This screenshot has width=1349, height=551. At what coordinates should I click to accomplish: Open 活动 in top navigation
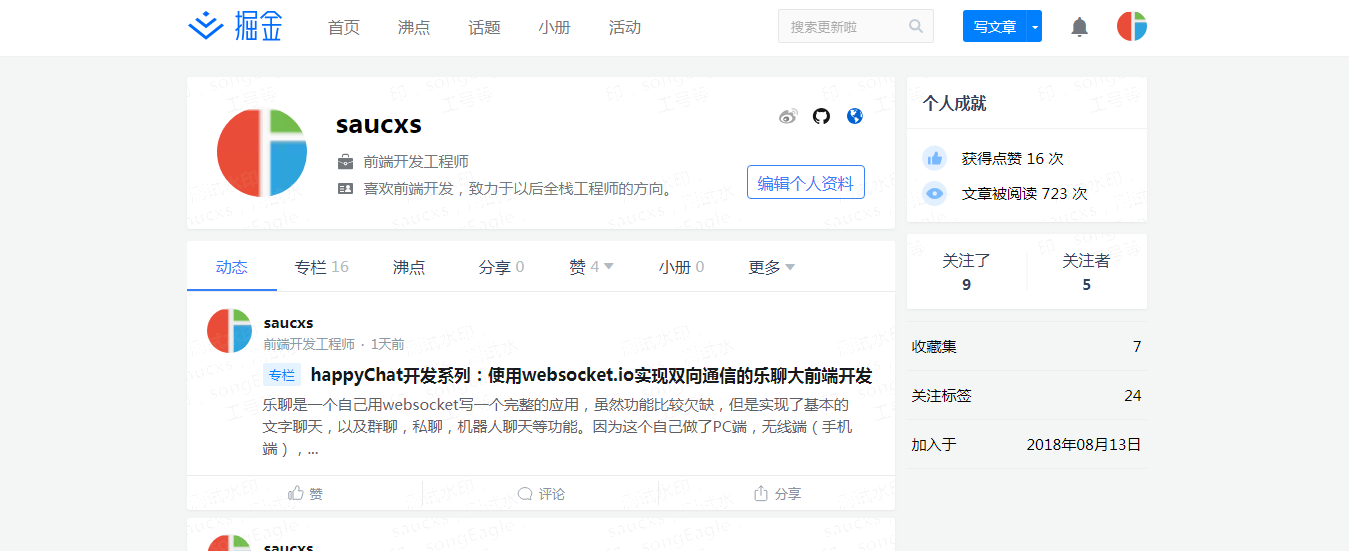624,27
